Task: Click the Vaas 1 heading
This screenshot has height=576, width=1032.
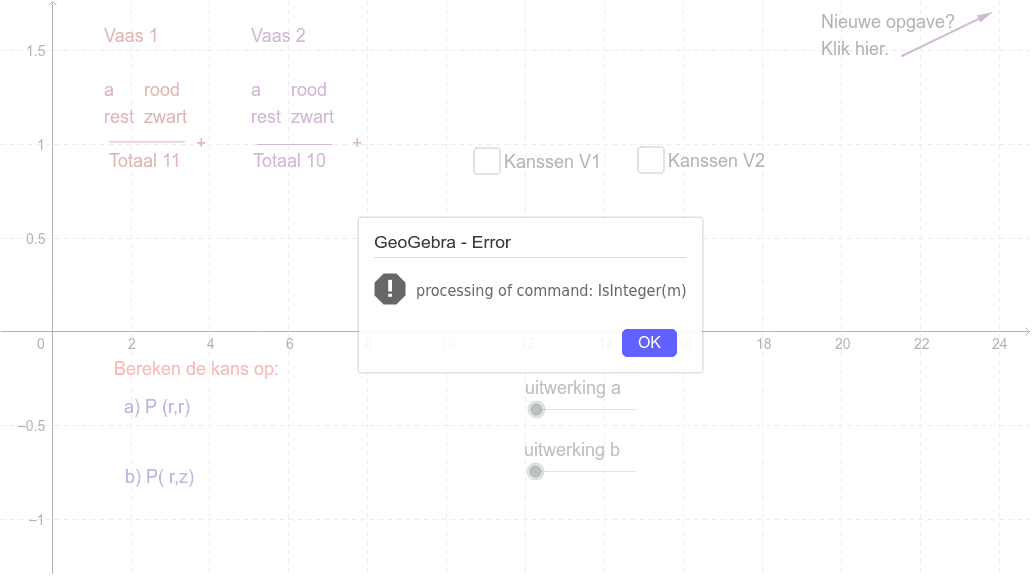Action: coord(130,36)
